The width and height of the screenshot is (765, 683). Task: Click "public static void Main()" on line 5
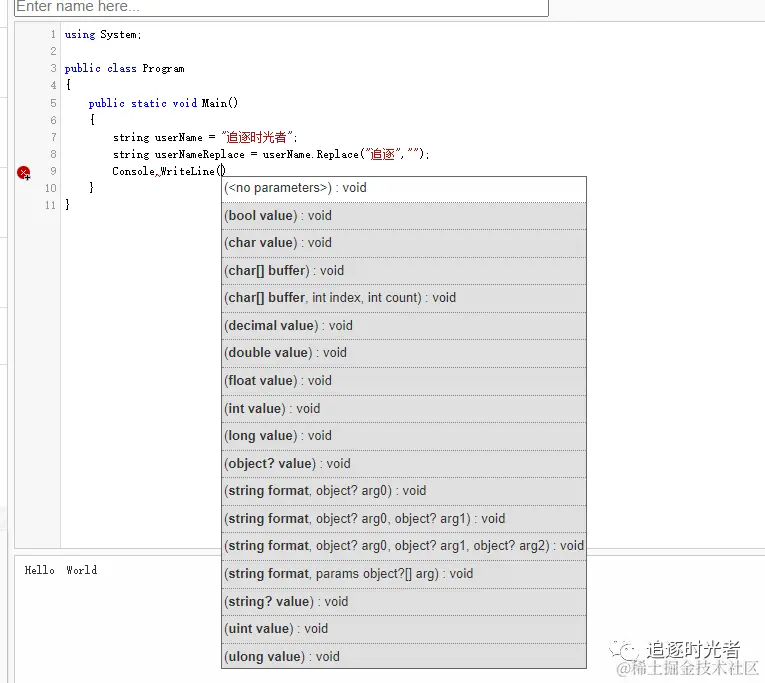[x=163, y=103]
